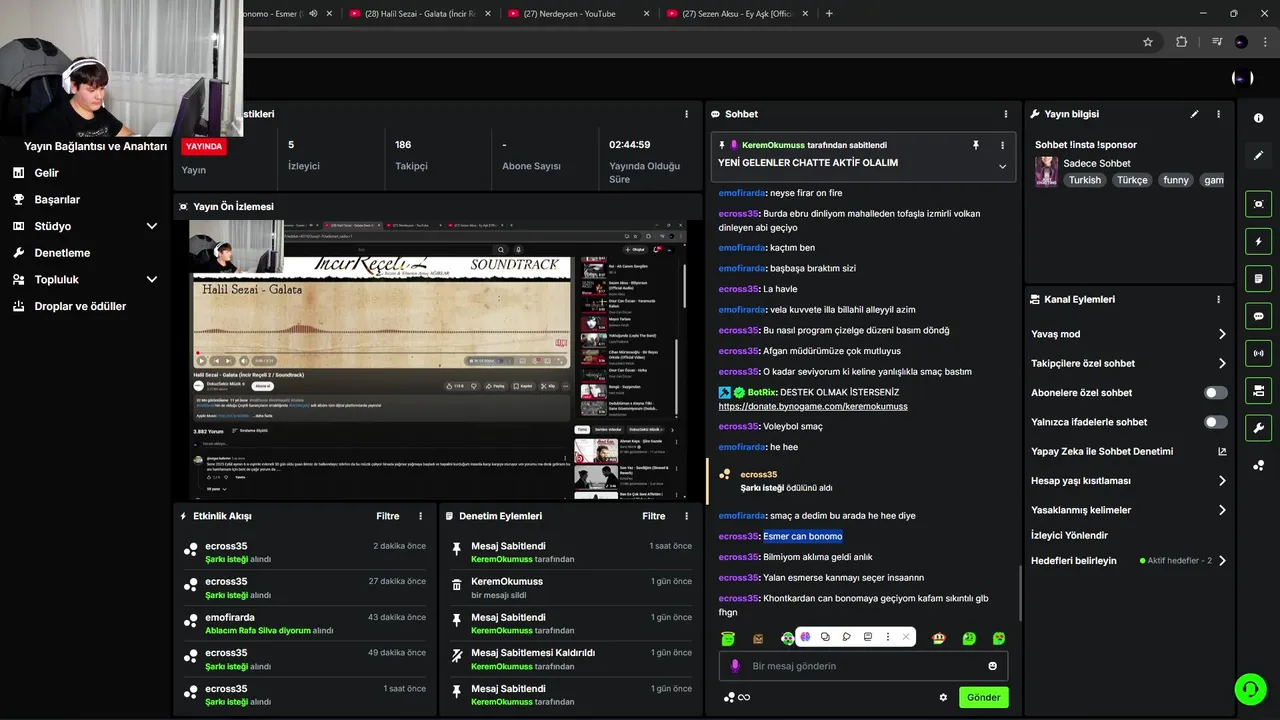Click the Gönder send button

(x=983, y=697)
